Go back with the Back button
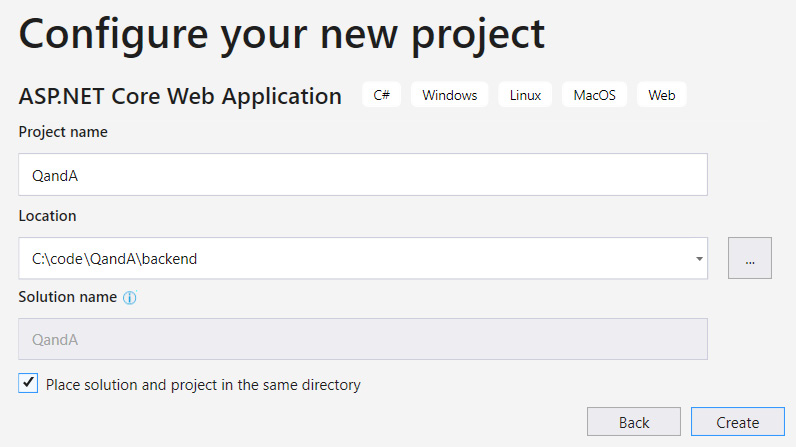This screenshot has height=447, width=796. (634, 422)
